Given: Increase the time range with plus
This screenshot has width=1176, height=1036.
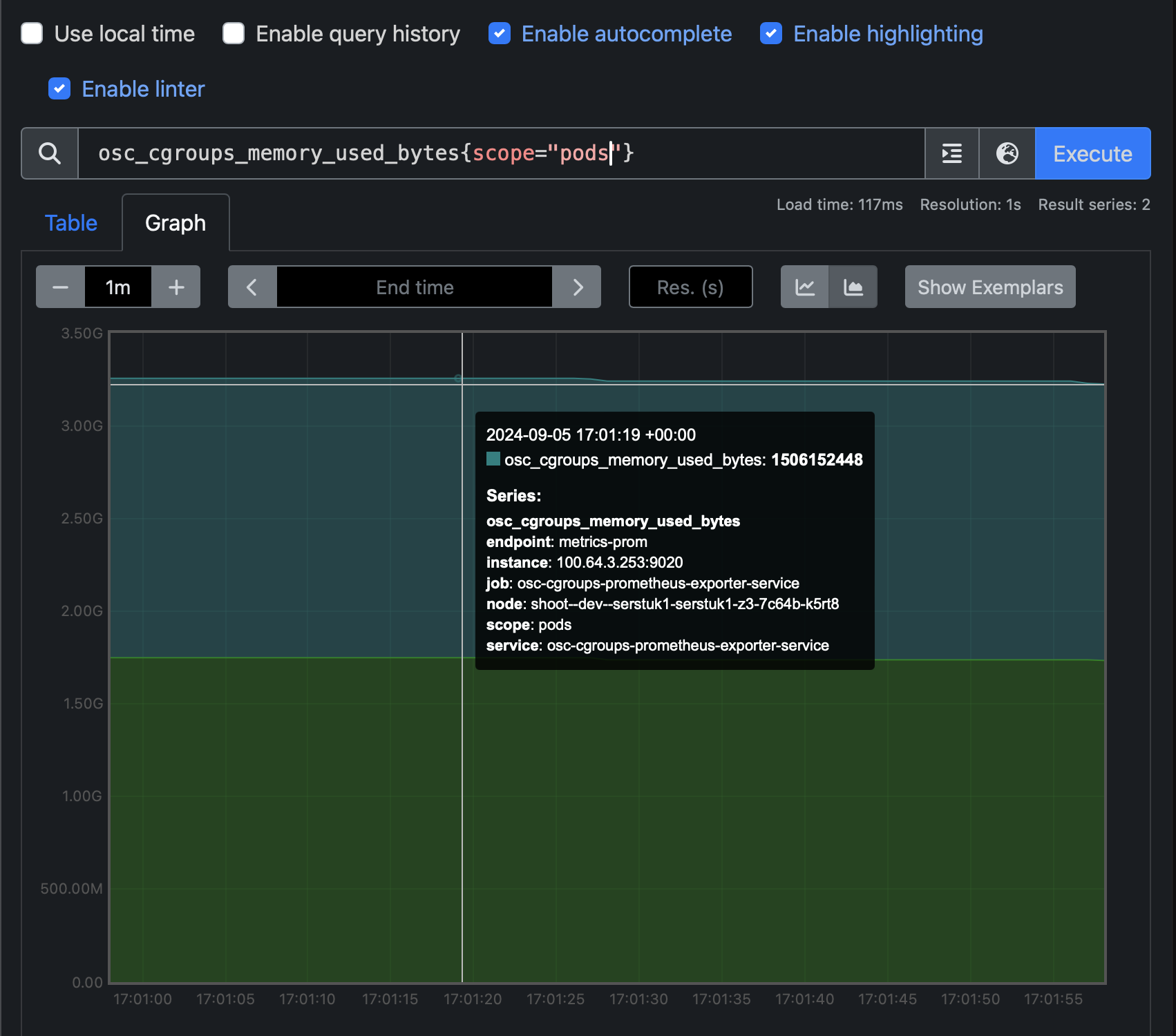Looking at the screenshot, I should click(176, 287).
